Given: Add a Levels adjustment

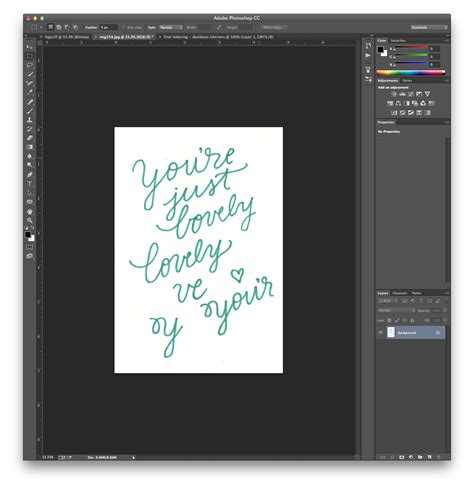Looking at the screenshot, I should tap(403, 94).
